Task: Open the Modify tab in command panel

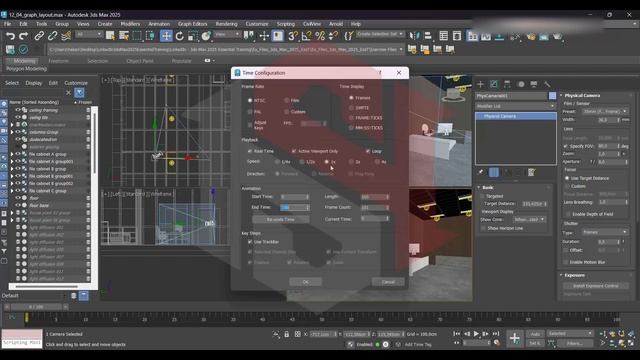Action: (x=493, y=84)
